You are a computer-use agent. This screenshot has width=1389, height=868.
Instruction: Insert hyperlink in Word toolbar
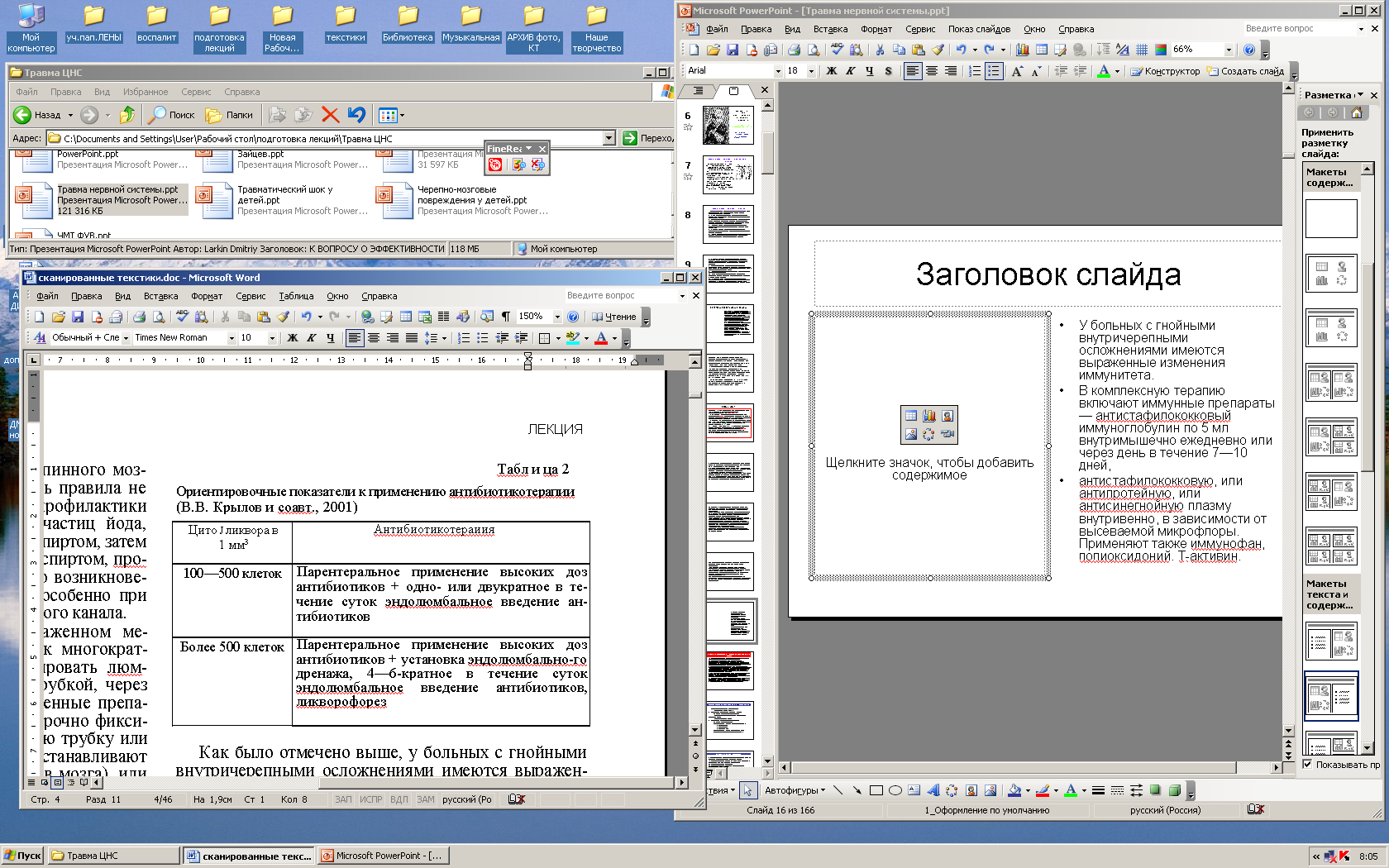coord(367,317)
